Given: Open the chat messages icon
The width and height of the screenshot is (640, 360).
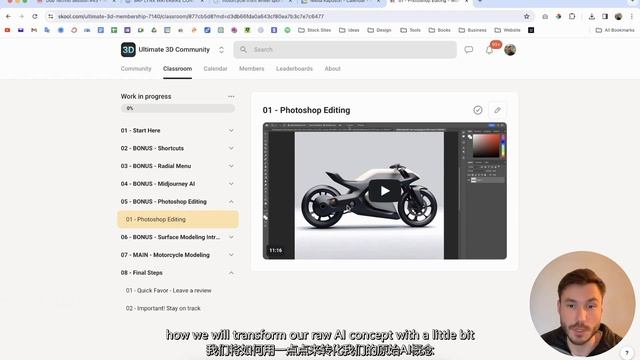Looking at the screenshot, I should coord(469,50).
